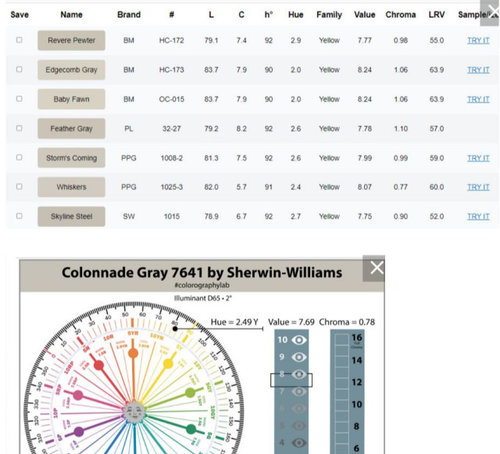Check the Save box for Whiskers
Image resolution: width=500 pixels, height=454 pixels.
[x=19, y=187]
